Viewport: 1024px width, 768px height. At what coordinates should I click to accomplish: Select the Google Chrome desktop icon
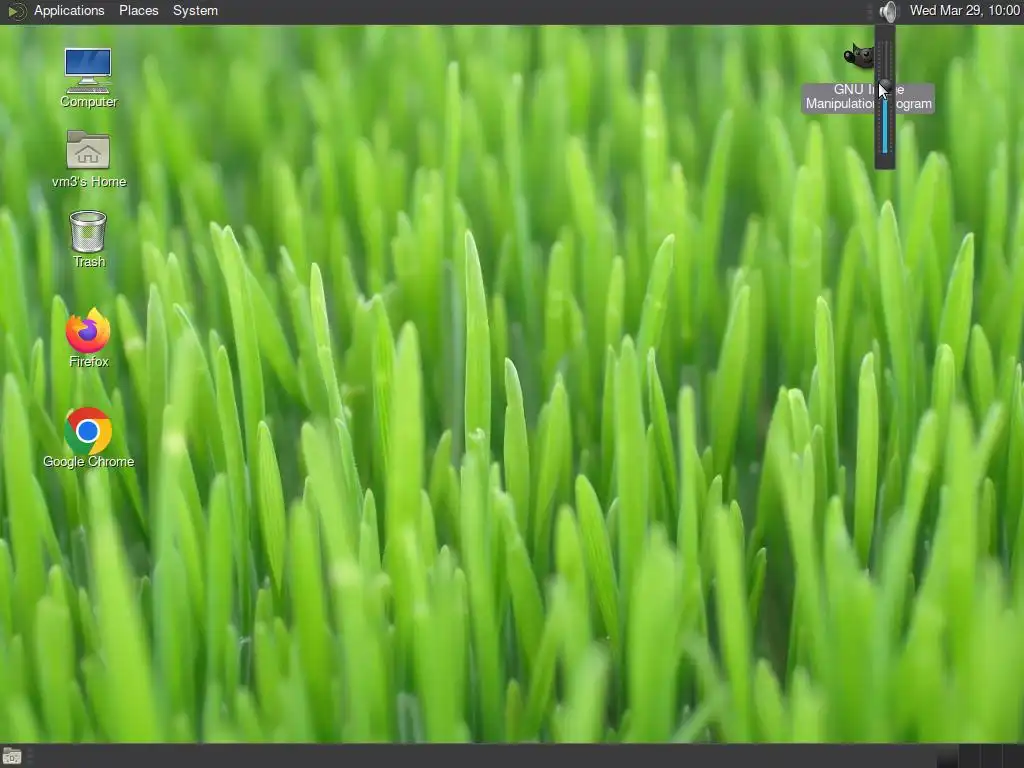pyautogui.click(x=88, y=431)
